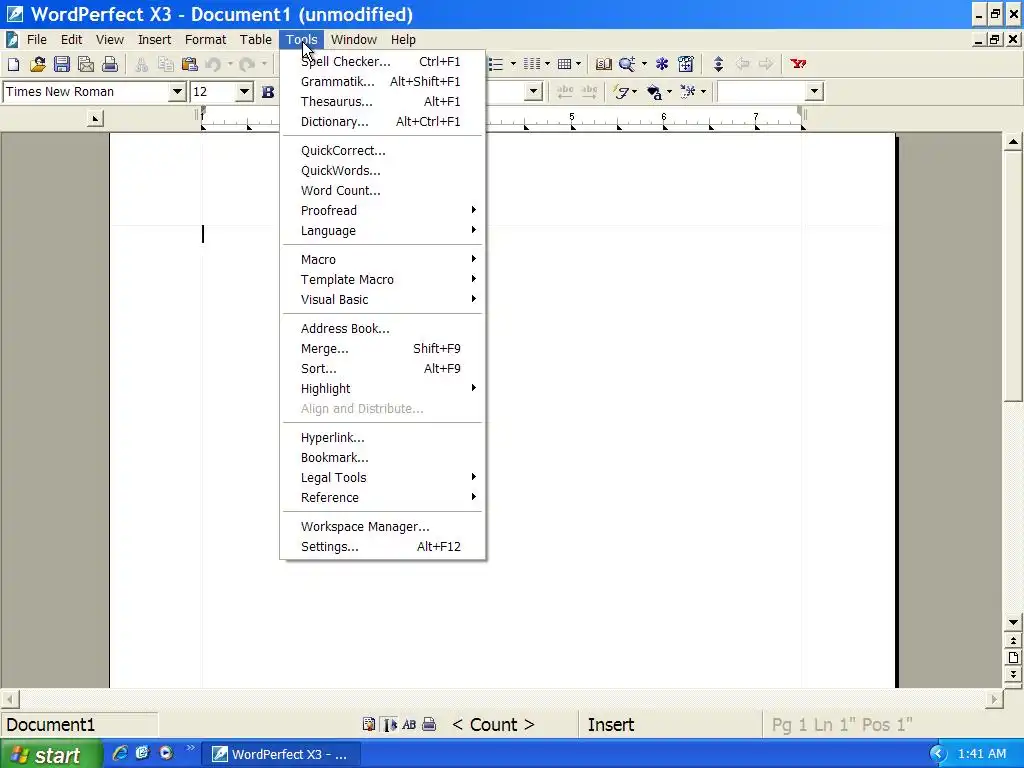Click the insert symbol asterisk icon
1024x768 pixels.
point(688,92)
